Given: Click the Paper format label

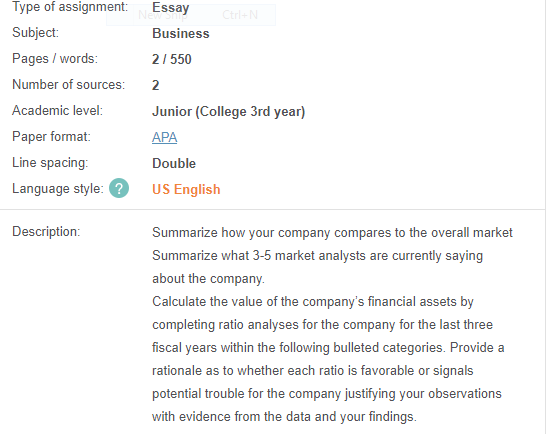Looking at the screenshot, I should [x=52, y=137].
